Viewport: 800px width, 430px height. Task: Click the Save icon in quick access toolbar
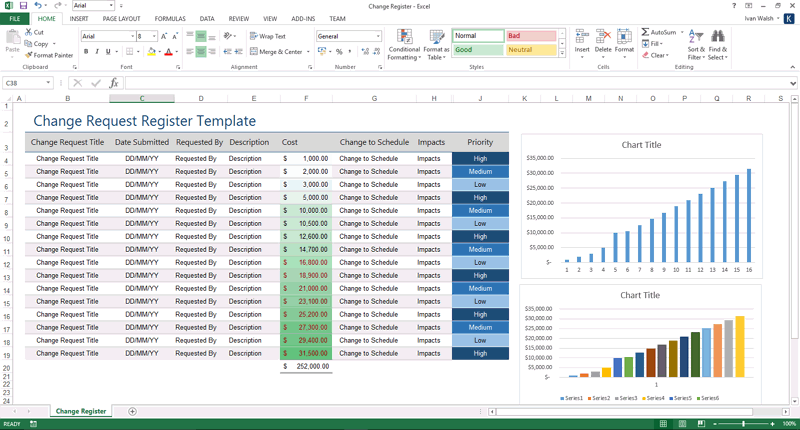(23, 6)
